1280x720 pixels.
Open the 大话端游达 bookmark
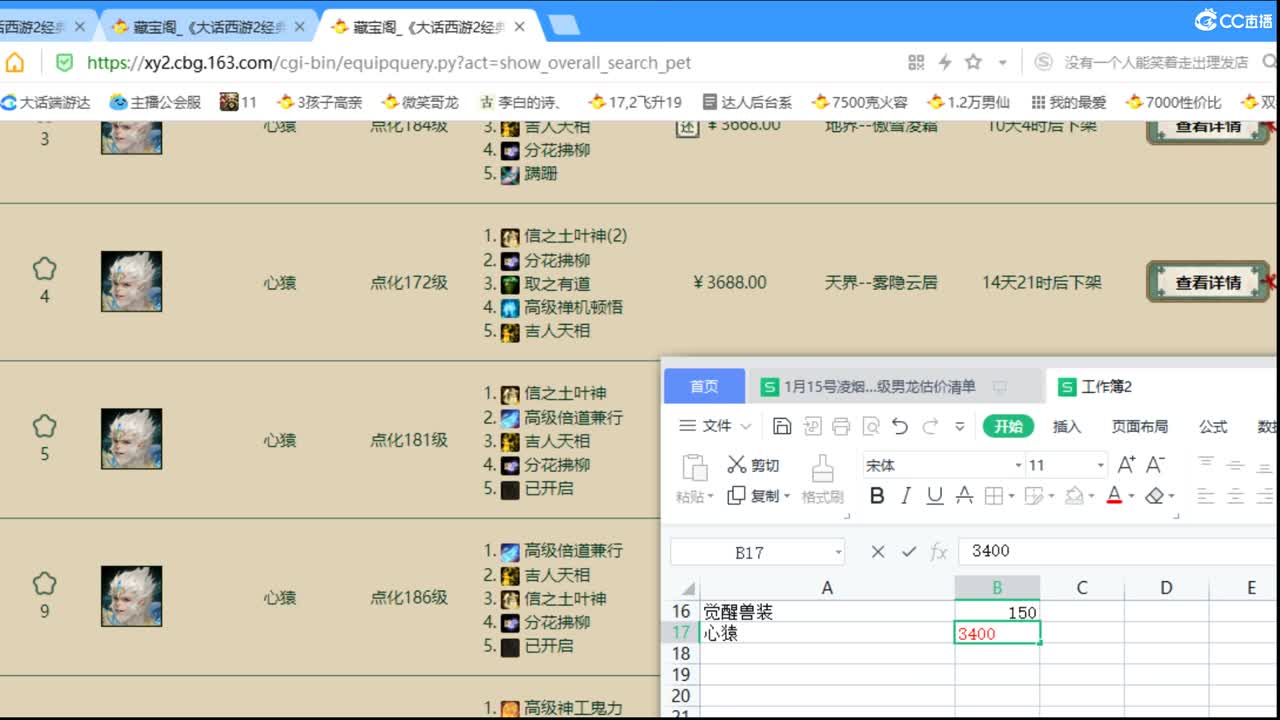[46, 102]
